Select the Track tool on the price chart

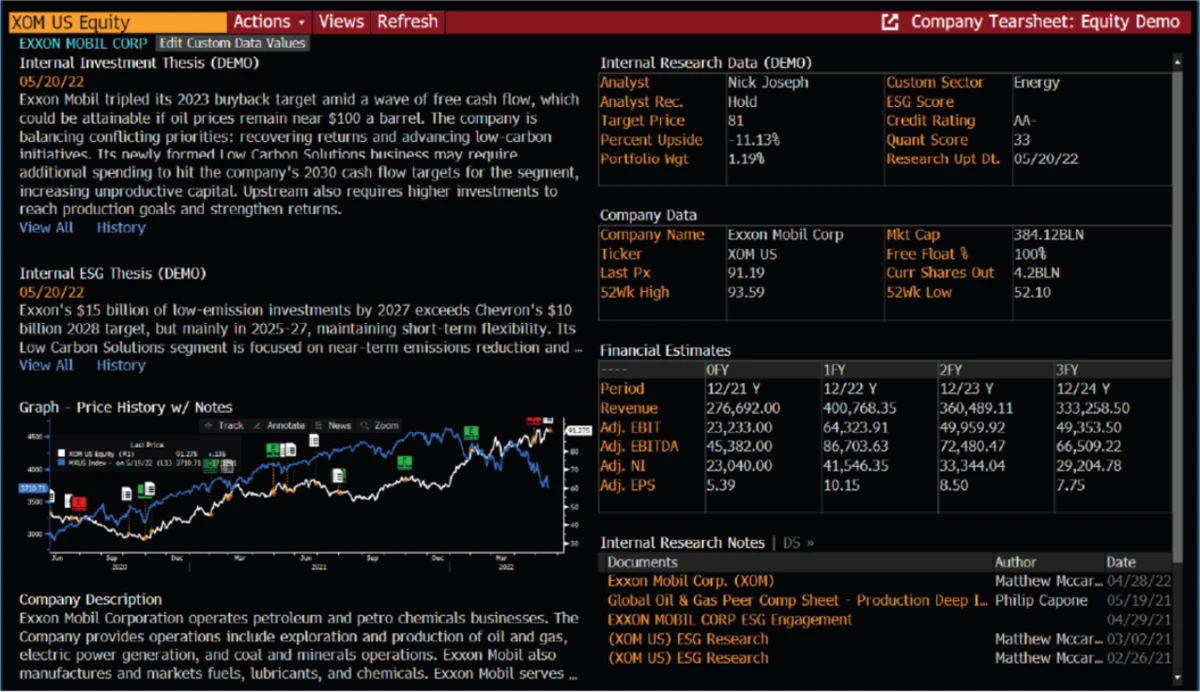point(229,426)
